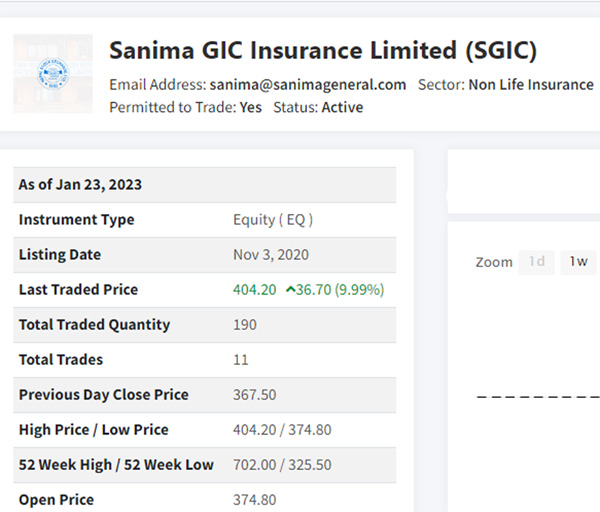The image size is (600, 512).
Task: Click the green price-up arrow icon
Action: (x=290, y=290)
